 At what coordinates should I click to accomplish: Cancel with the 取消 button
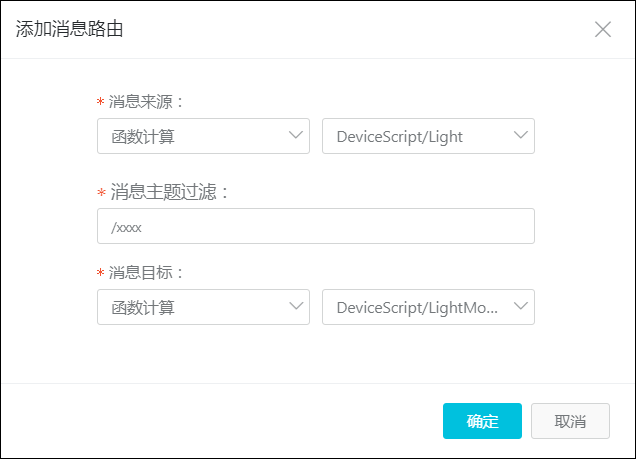click(x=570, y=421)
